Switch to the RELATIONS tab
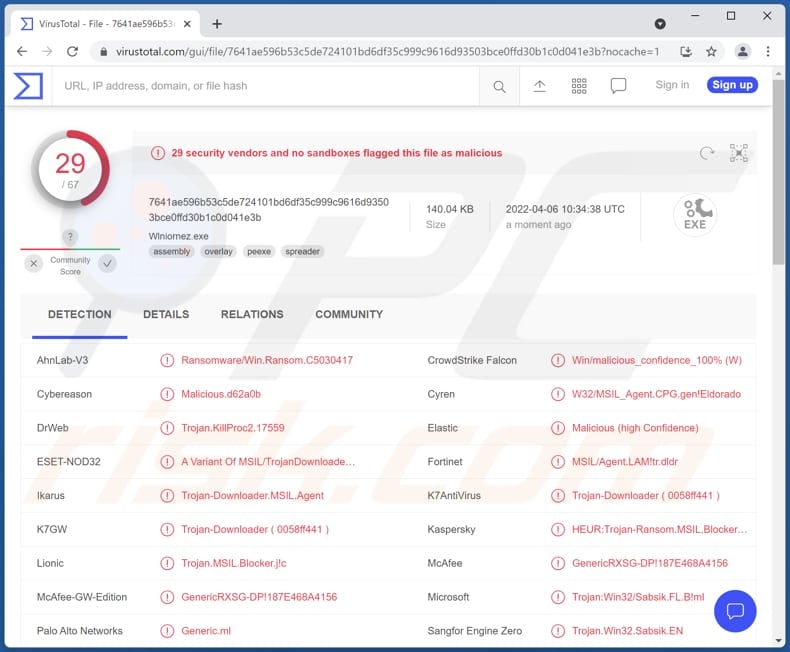The image size is (790, 652). coord(252,314)
